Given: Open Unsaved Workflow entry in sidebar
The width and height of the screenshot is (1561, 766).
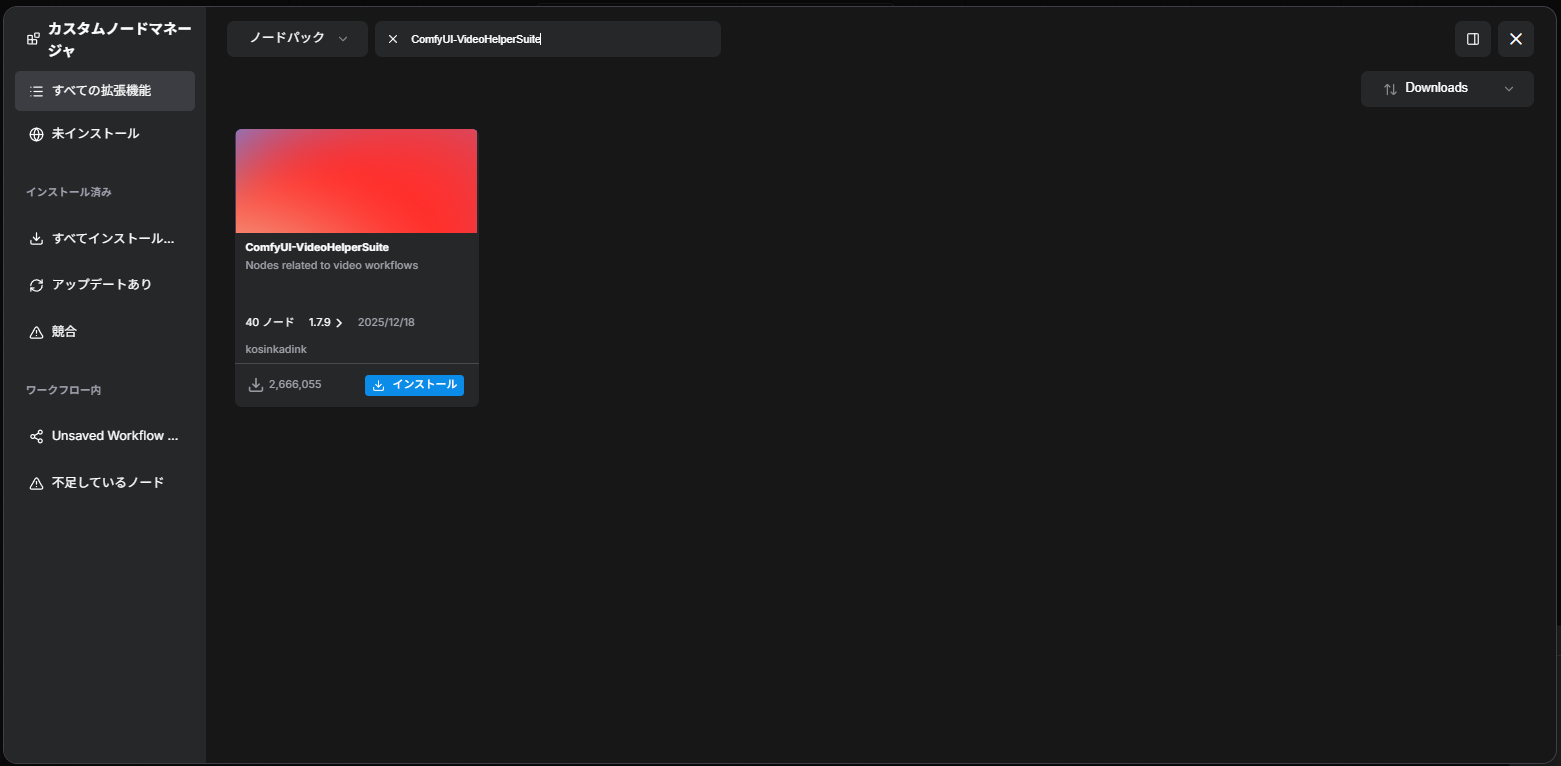Looking at the screenshot, I should pos(105,436).
